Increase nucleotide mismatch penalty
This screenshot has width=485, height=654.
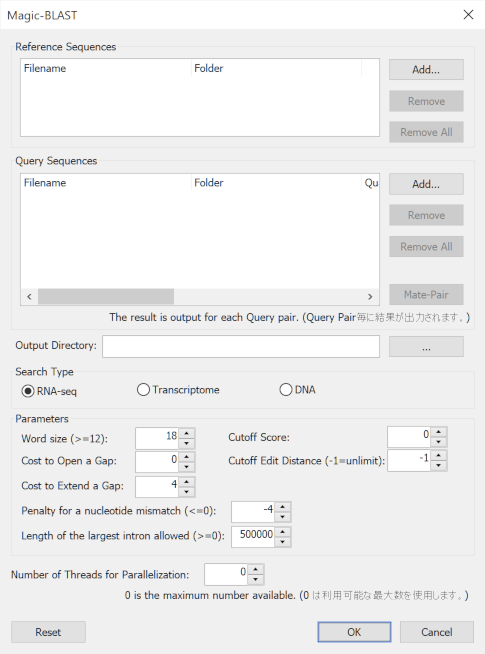coord(282,507)
